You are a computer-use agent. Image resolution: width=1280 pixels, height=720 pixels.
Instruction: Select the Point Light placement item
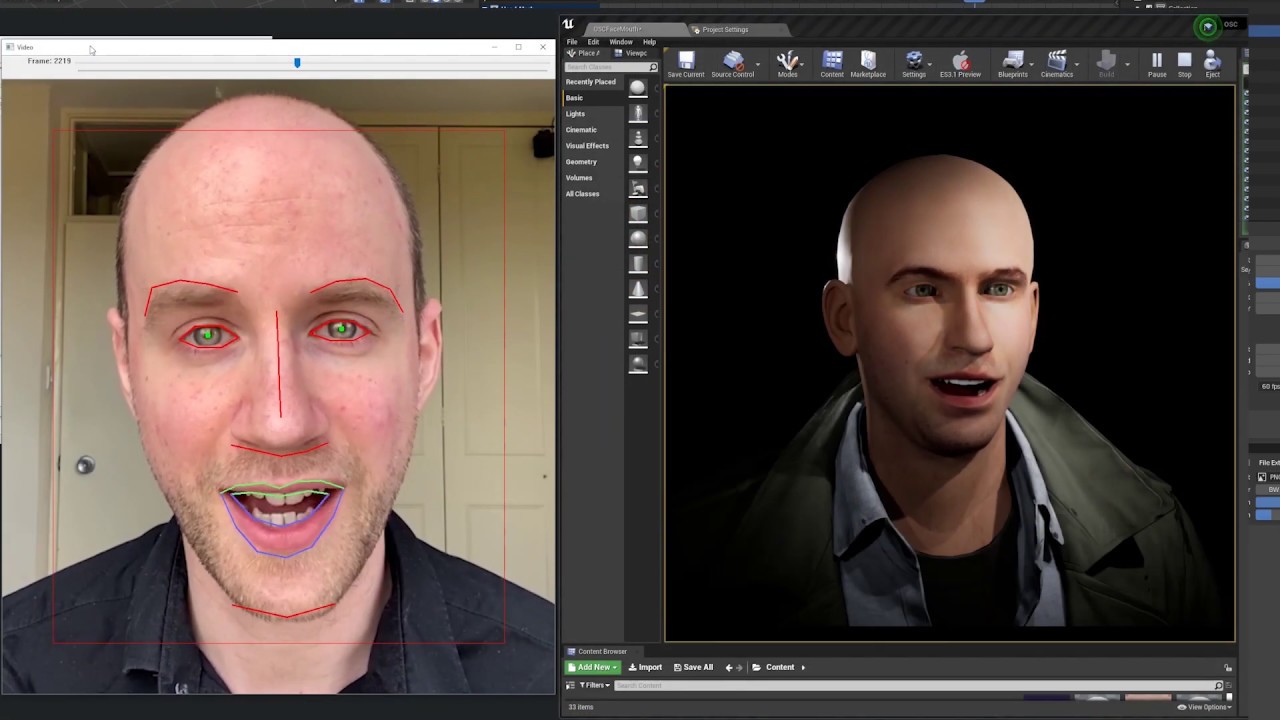pyautogui.click(x=638, y=163)
